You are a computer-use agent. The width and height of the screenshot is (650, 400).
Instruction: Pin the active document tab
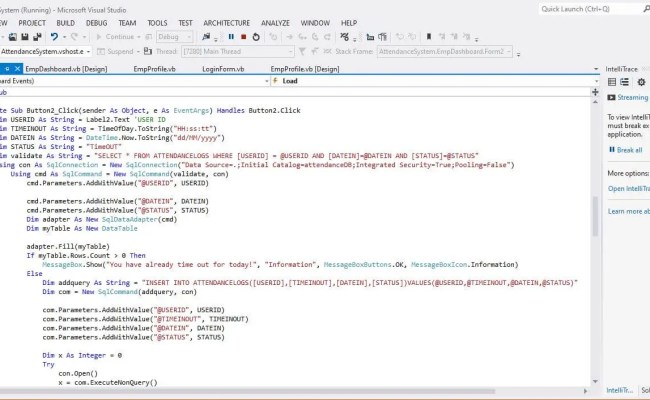coord(7,69)
